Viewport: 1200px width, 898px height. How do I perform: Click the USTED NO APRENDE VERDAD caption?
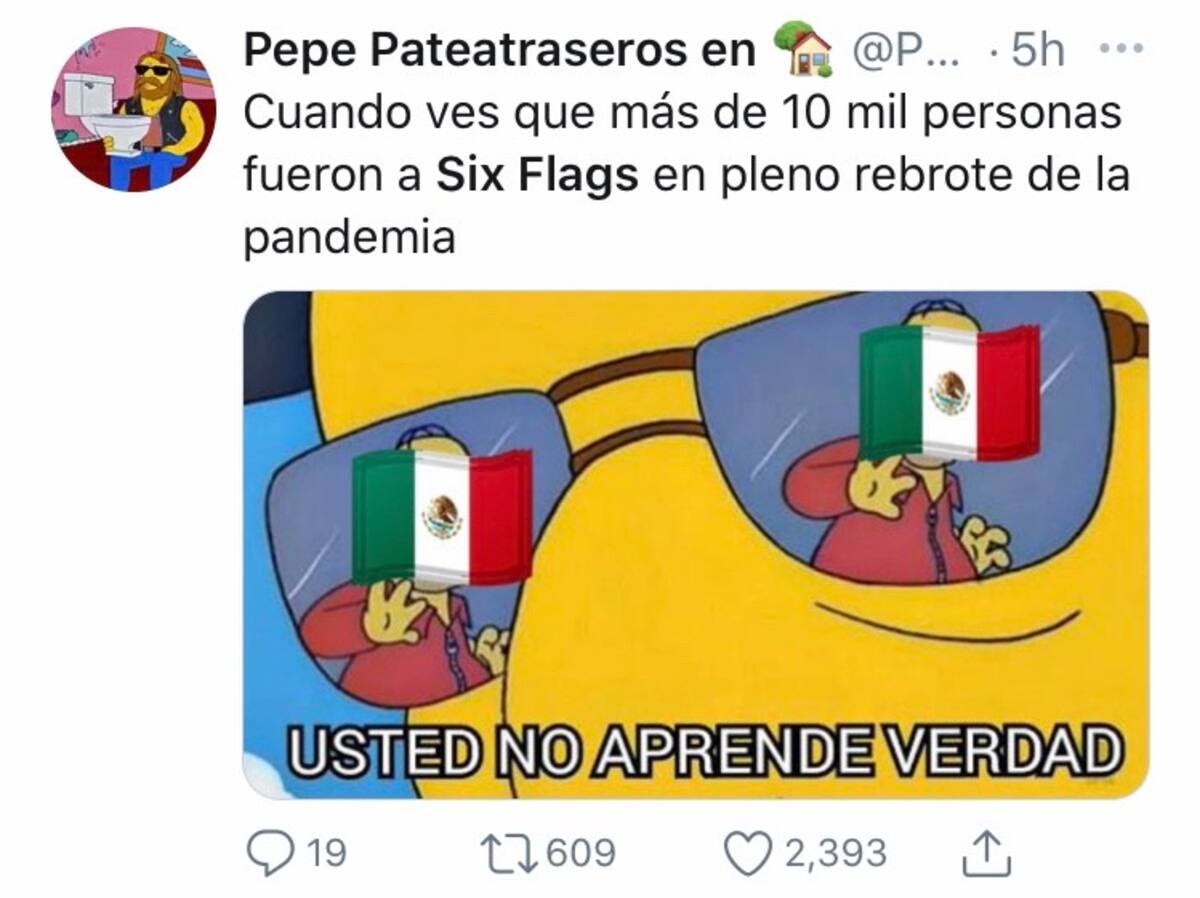tap(704, 752)
